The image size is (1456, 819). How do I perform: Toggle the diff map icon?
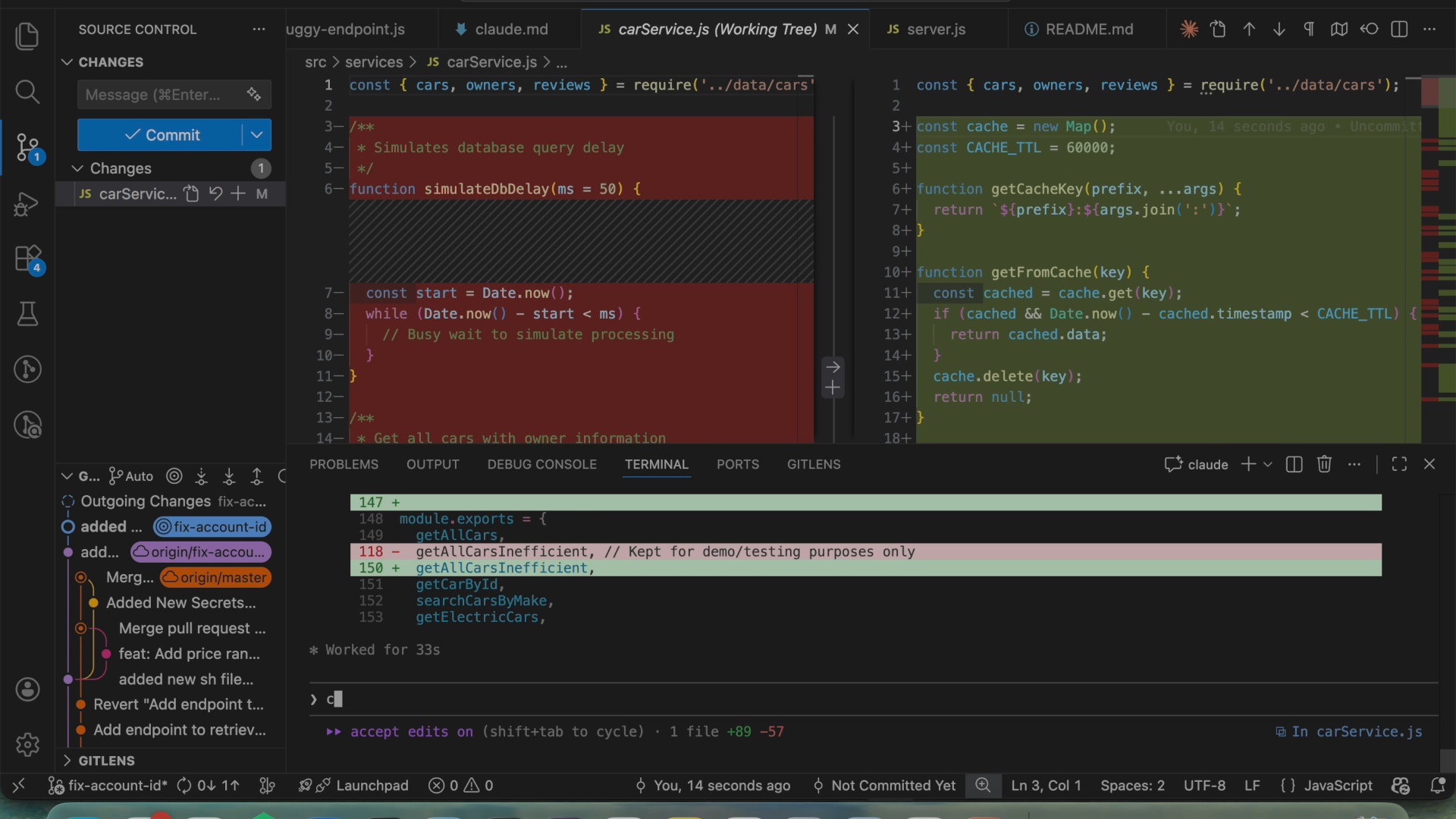pyautogui.click(x=1339, y=30)
